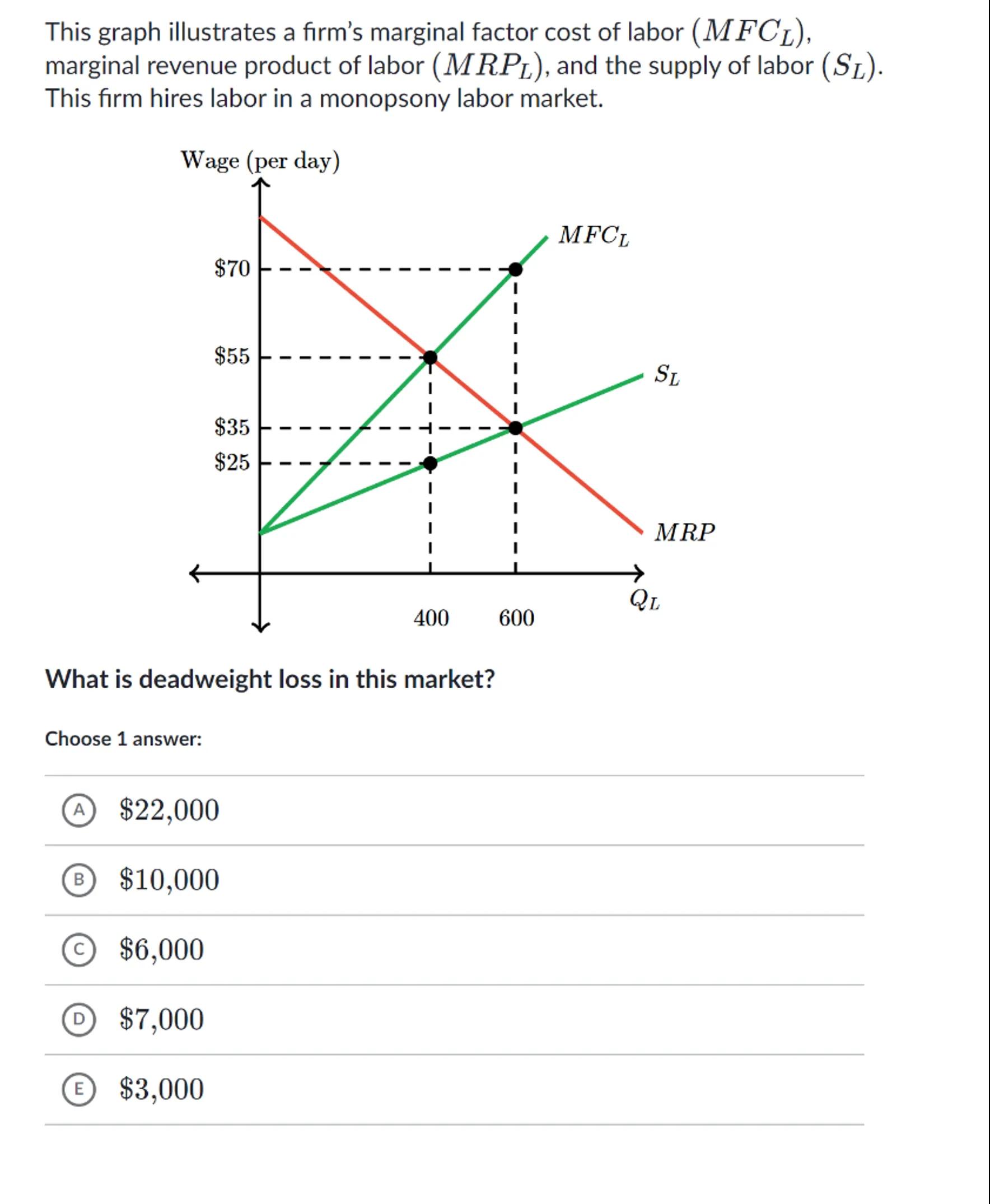
Task: Click the dot at $25 on supply curve
Action: point(431,464)
